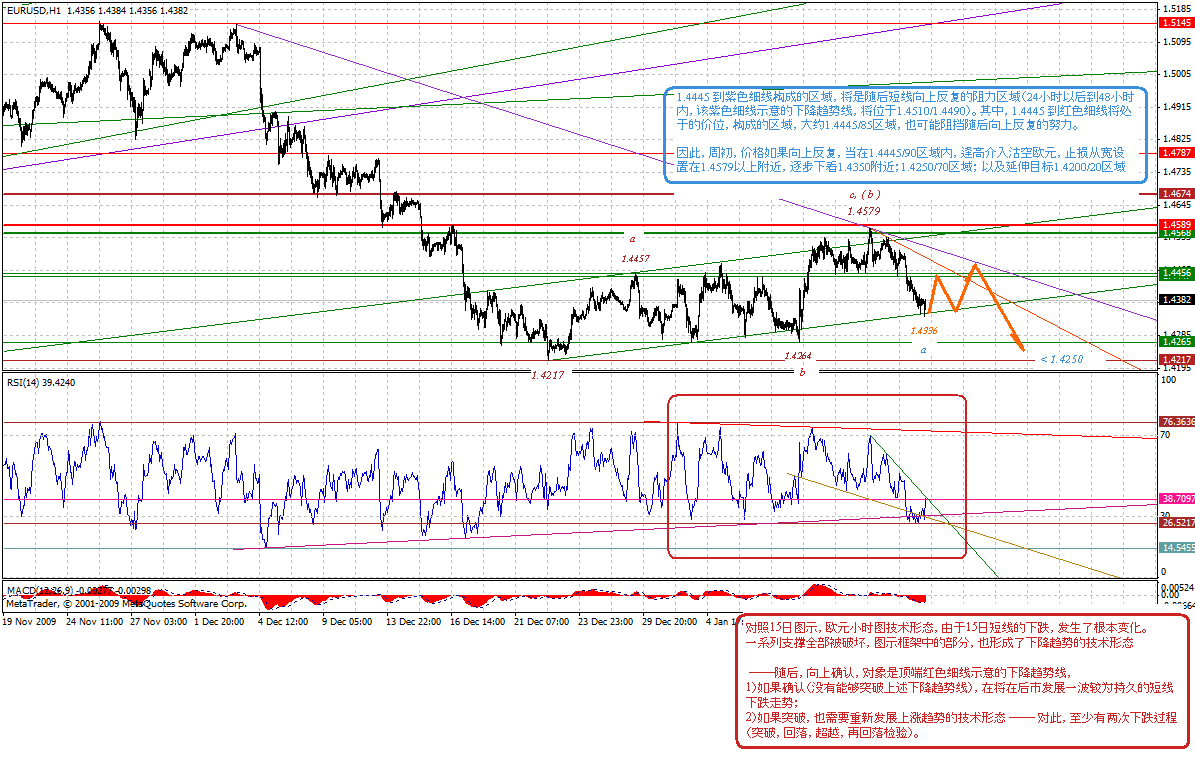This screenshot has height=758, width=1195.
Task: Select the magenta 38.7097 RSI level tag
Action: click(x=1177, y=498)
